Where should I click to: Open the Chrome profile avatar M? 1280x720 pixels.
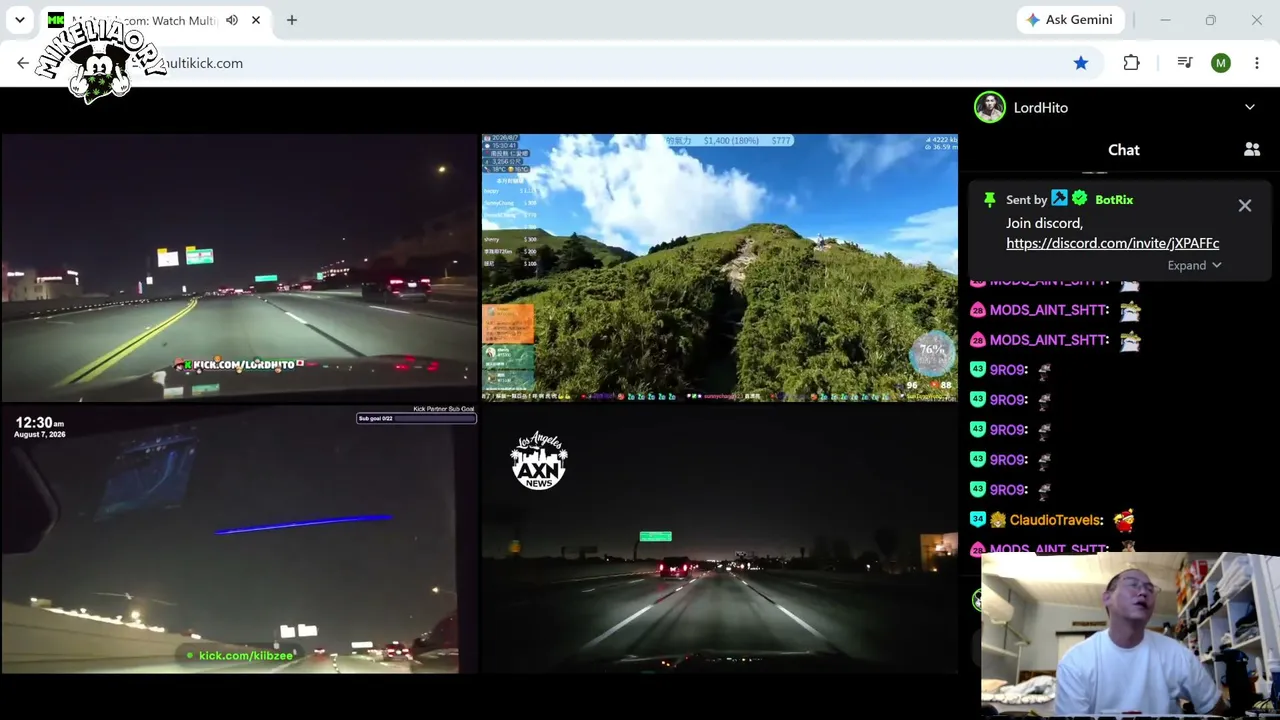[x=1221, y=63]
